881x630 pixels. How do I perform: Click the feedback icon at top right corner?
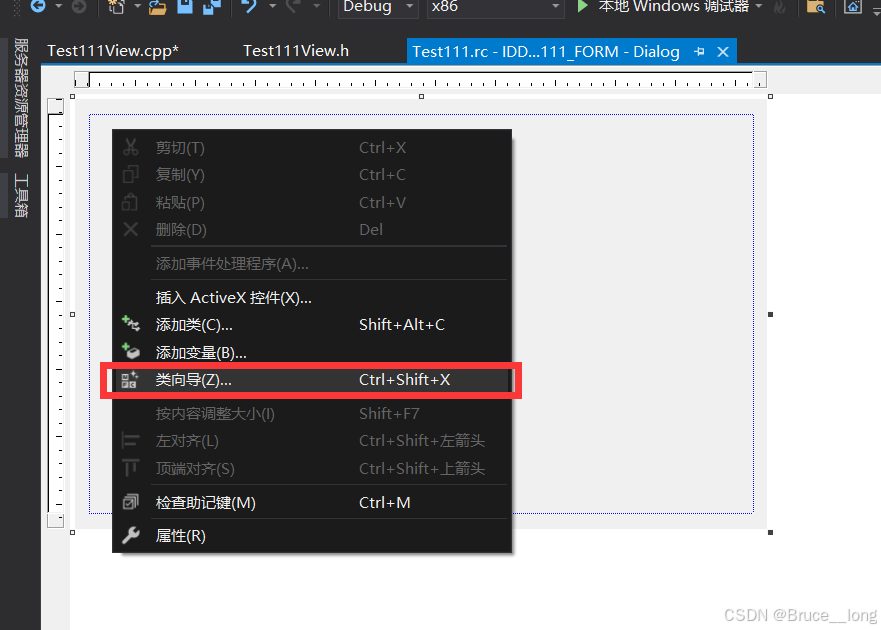852,8
